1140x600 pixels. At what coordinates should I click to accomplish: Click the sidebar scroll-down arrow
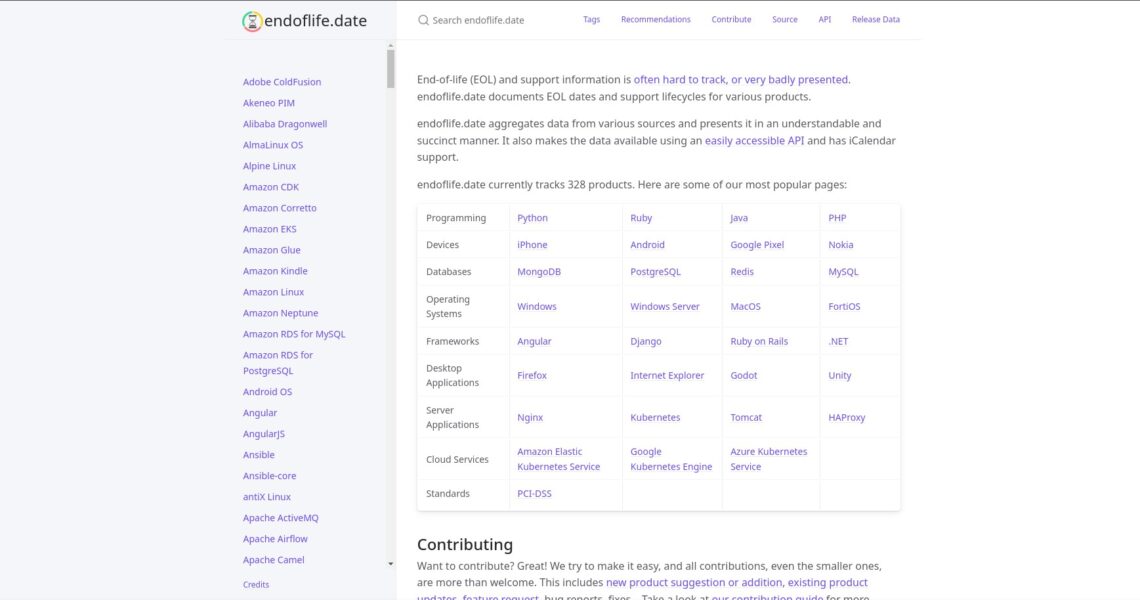(x=390, y=564)
